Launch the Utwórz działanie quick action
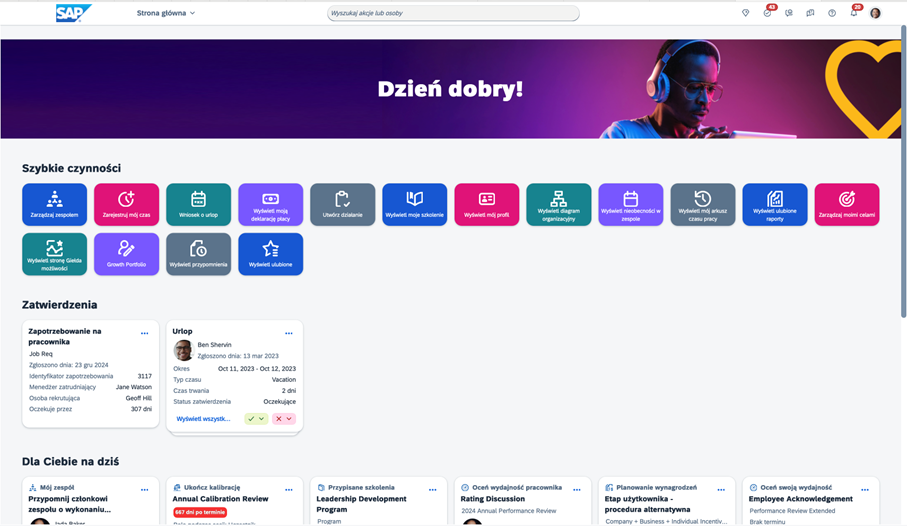 click(x=342, y=204)
